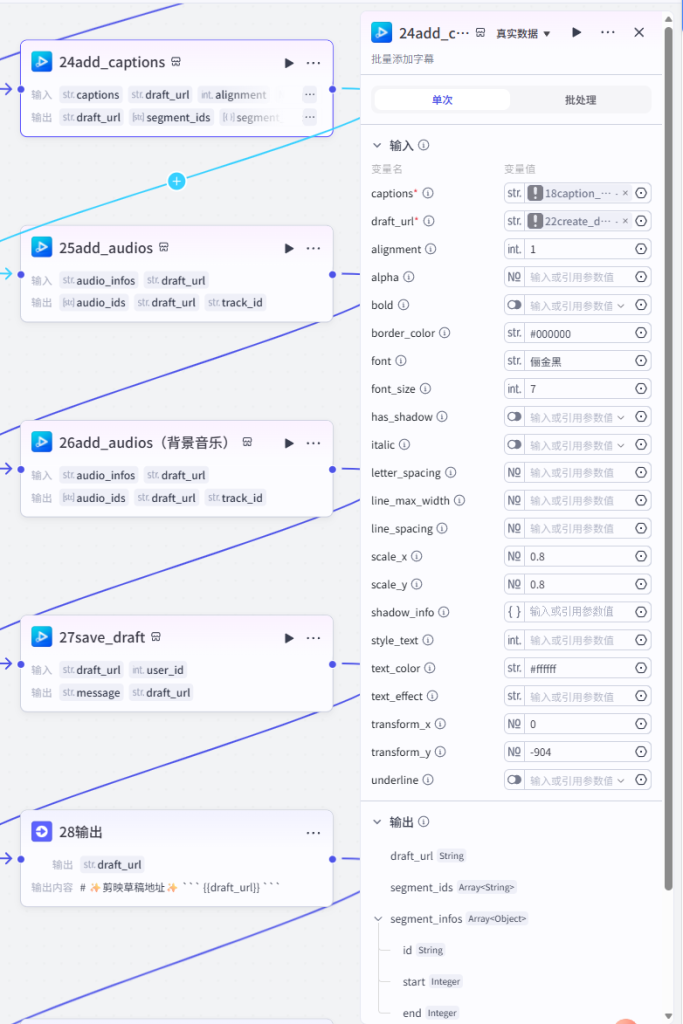Click the start Integer output row
Viewport: 683px width, 1024px height.
click(432, 982)
